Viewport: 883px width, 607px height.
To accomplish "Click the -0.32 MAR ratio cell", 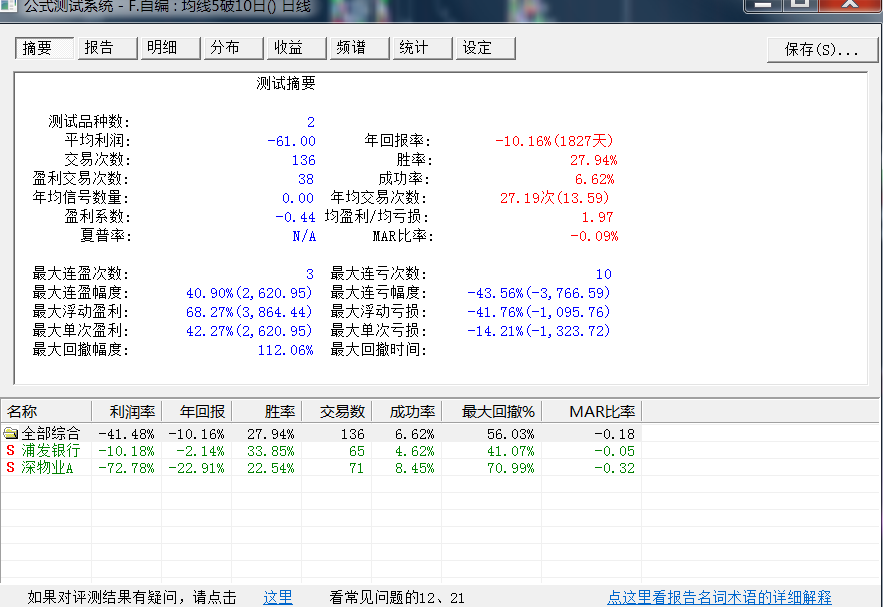I will [x=614, y=468].
